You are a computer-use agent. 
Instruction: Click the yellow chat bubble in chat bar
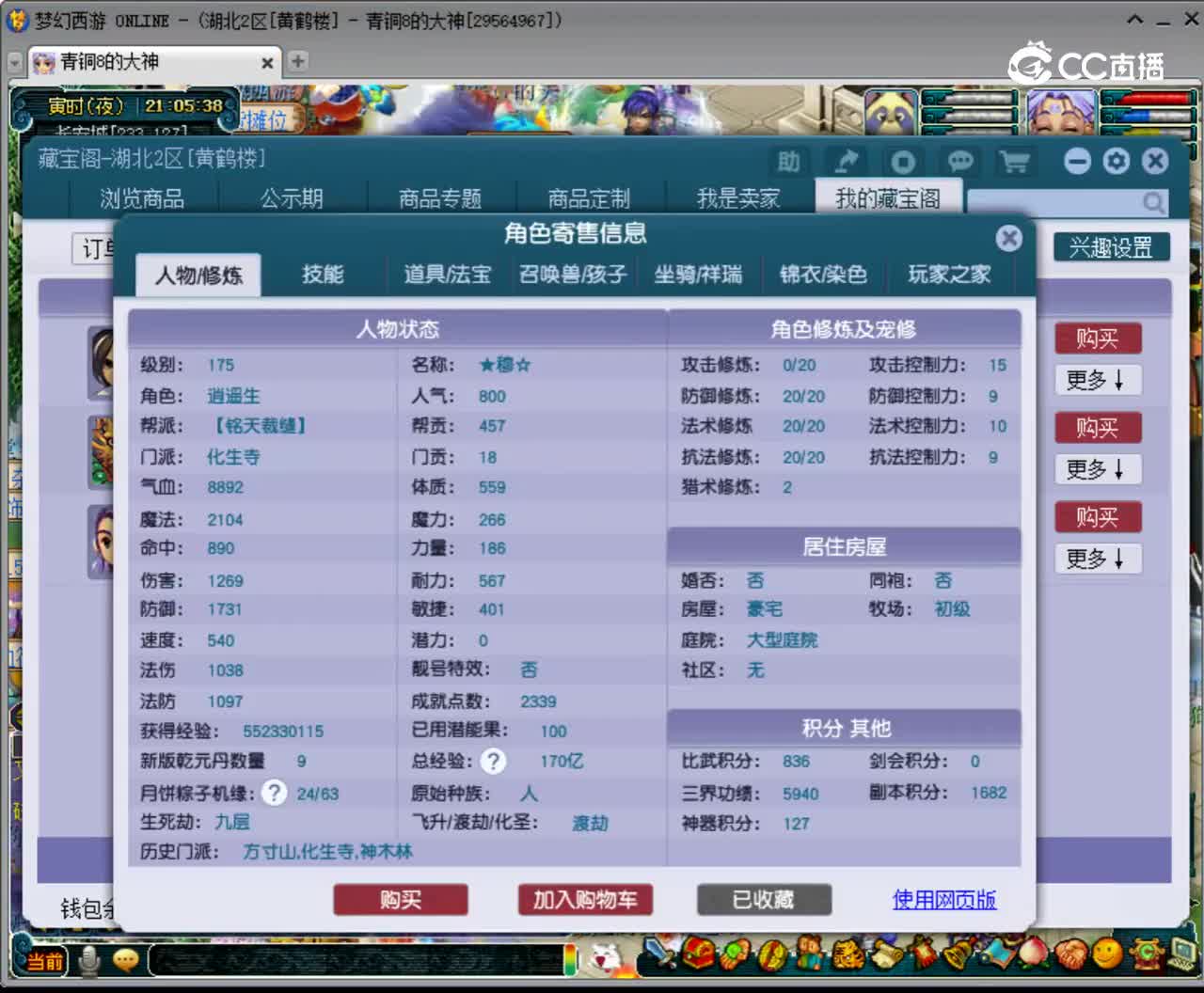click(x=126, y=960)
